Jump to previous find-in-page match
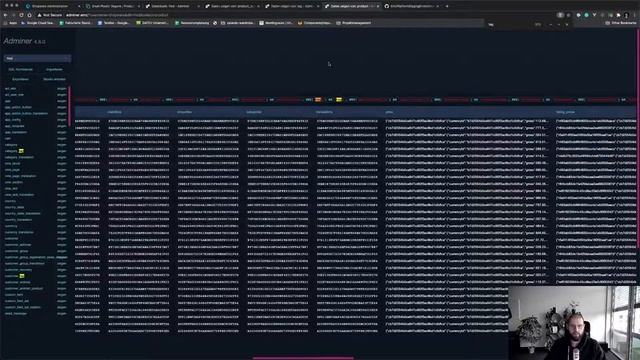Viewport: 640px width, 360px height. click(x=551, y=24)
